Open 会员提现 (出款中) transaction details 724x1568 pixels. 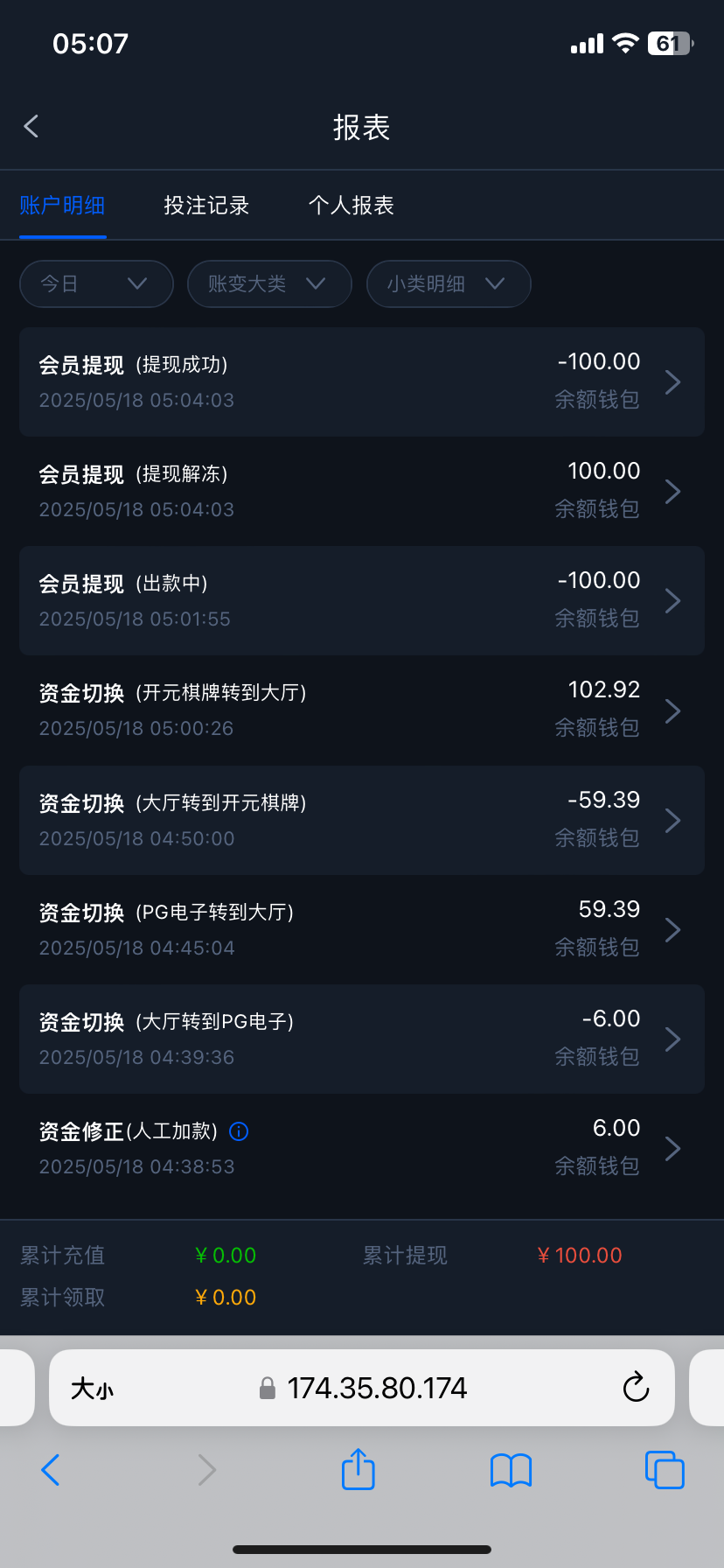click(x=362, y=601)
